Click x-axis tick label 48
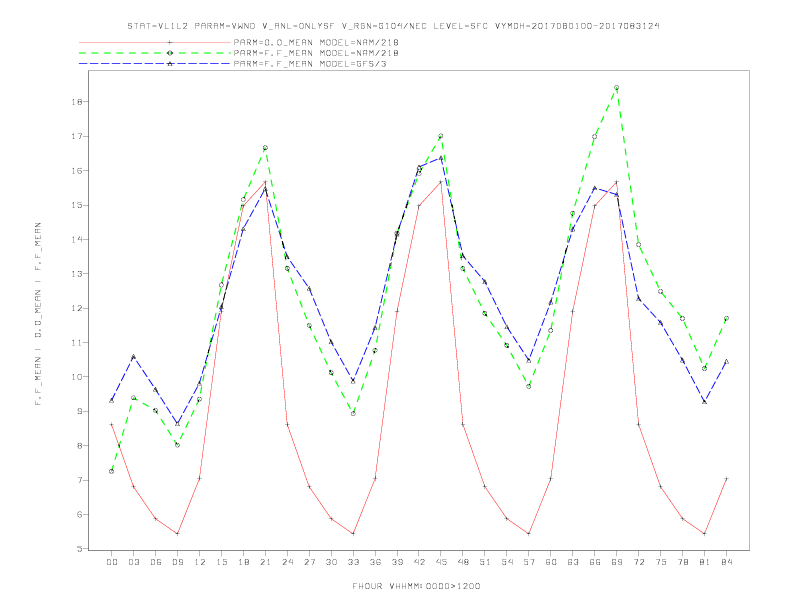Viewport: 792px width, 612px height. (x=463, y=562)
